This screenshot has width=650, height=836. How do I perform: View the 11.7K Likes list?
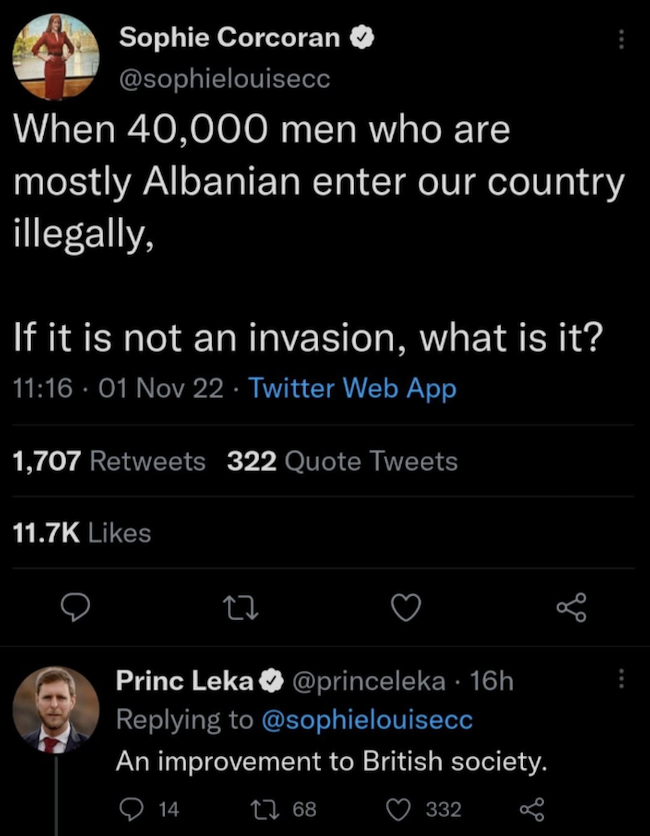[x=82, y=533]
